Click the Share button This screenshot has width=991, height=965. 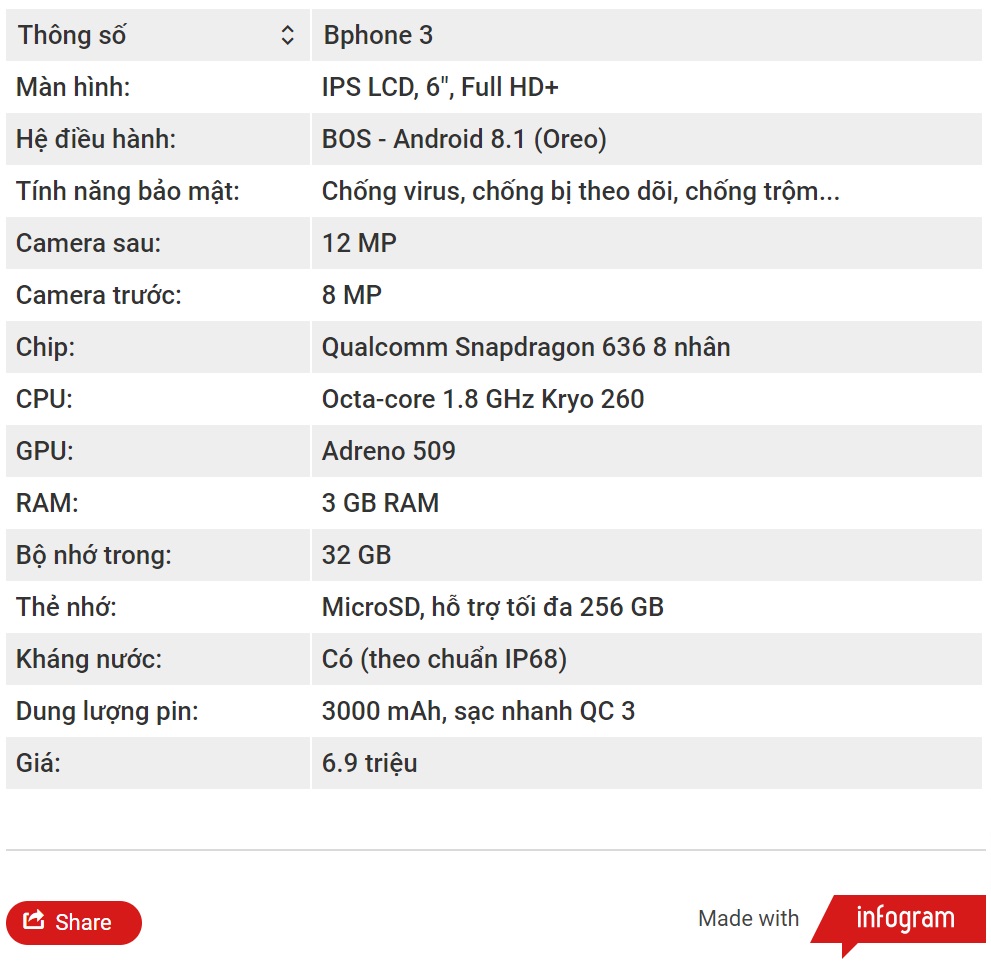[74, 922]
